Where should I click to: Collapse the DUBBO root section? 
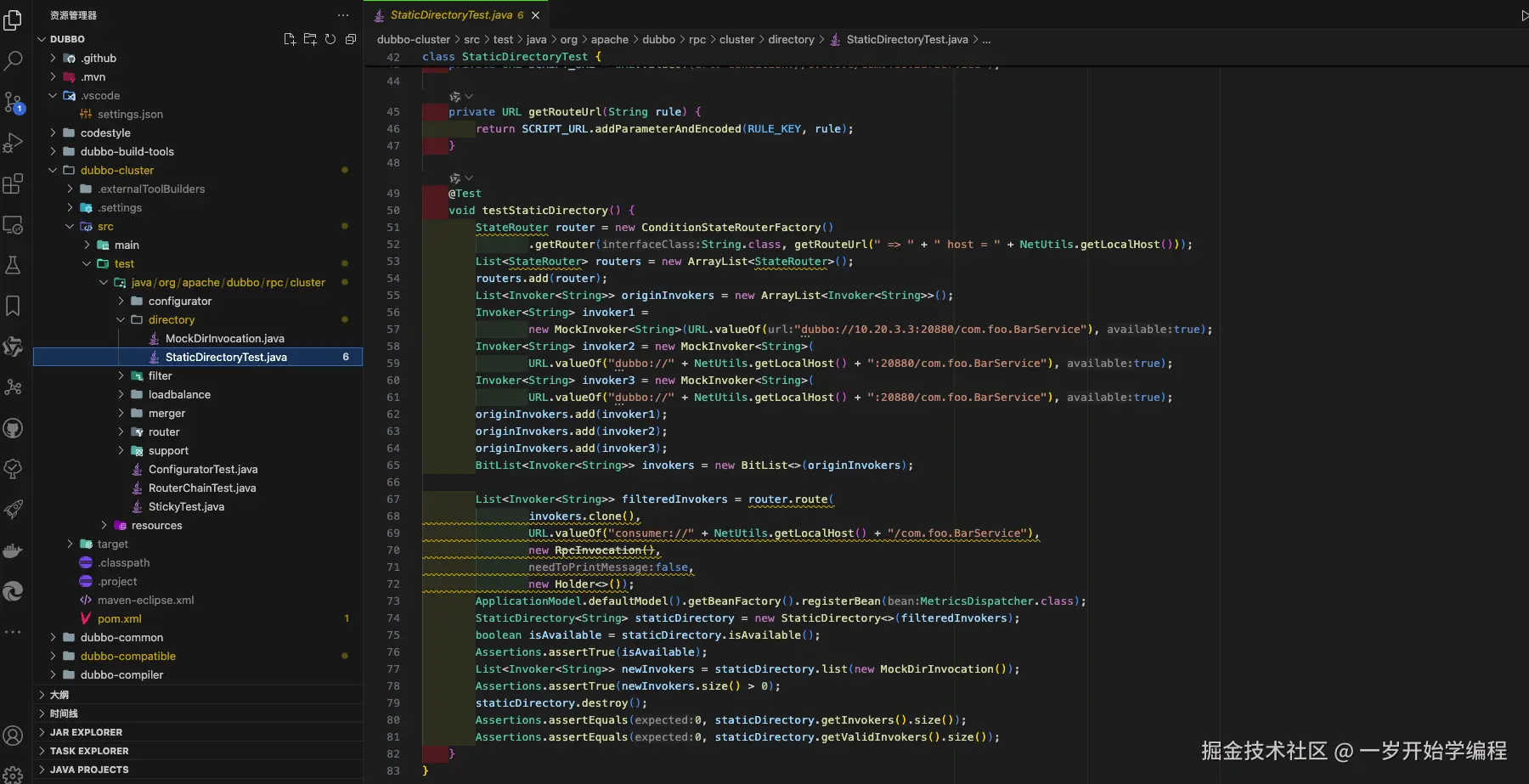(42, 39)
